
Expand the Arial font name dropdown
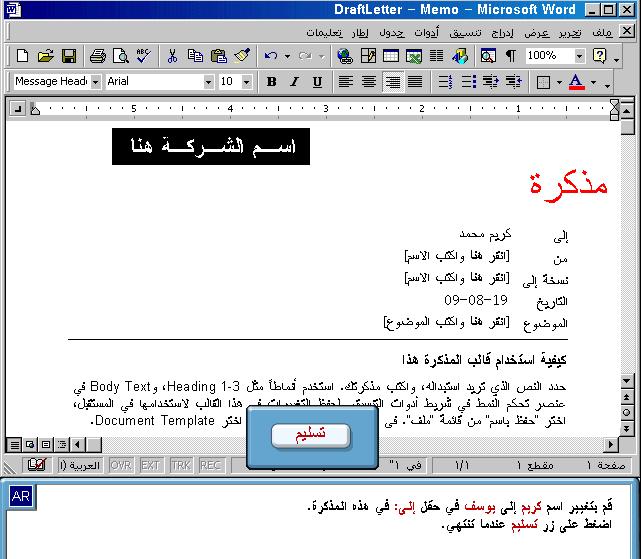[209, 82]
